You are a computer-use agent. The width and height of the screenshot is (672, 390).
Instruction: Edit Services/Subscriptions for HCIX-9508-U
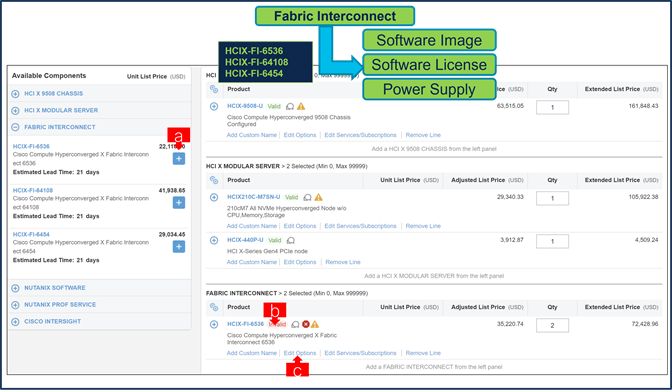pyautogui.click(x=360, y=135)
